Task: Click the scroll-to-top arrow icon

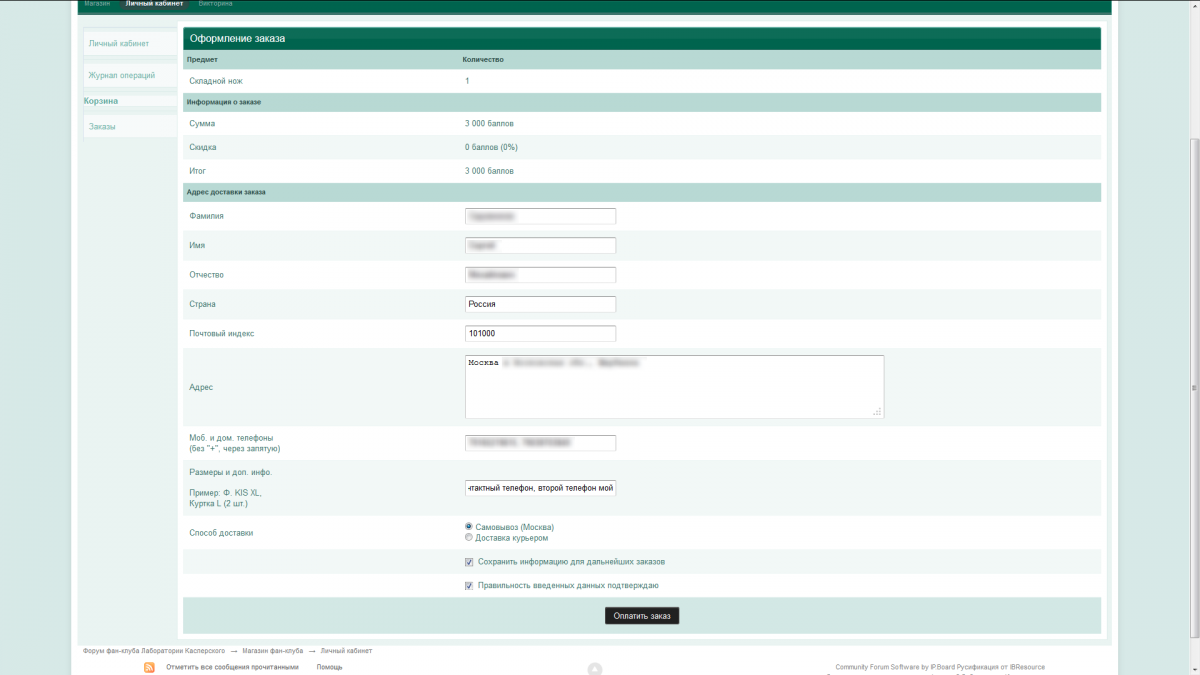Action: 594,669
